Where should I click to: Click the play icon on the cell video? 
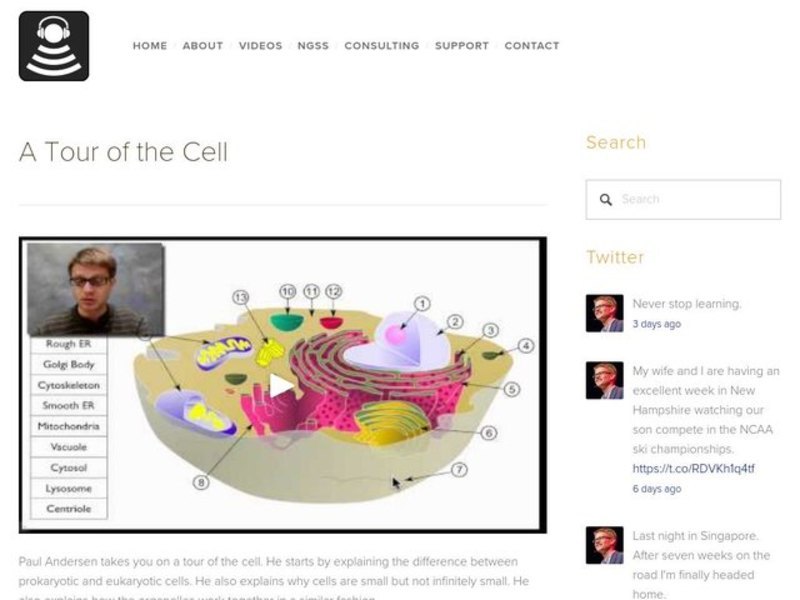click(x=283, y=384)
